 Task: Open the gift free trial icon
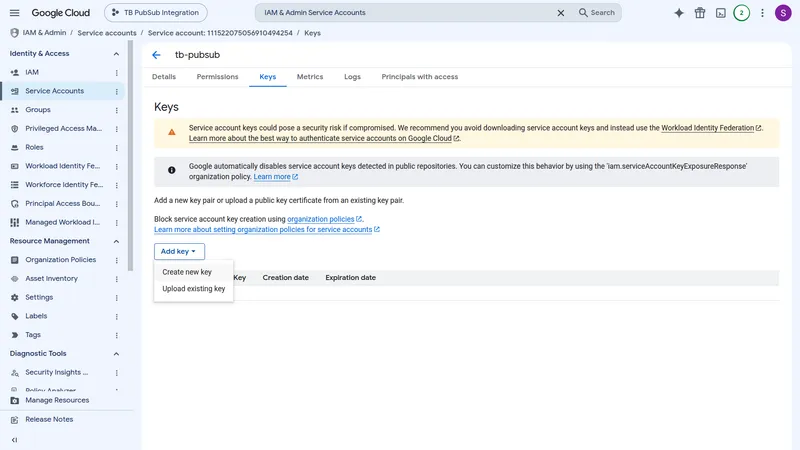pyautogui.click(x=700, y=13)
